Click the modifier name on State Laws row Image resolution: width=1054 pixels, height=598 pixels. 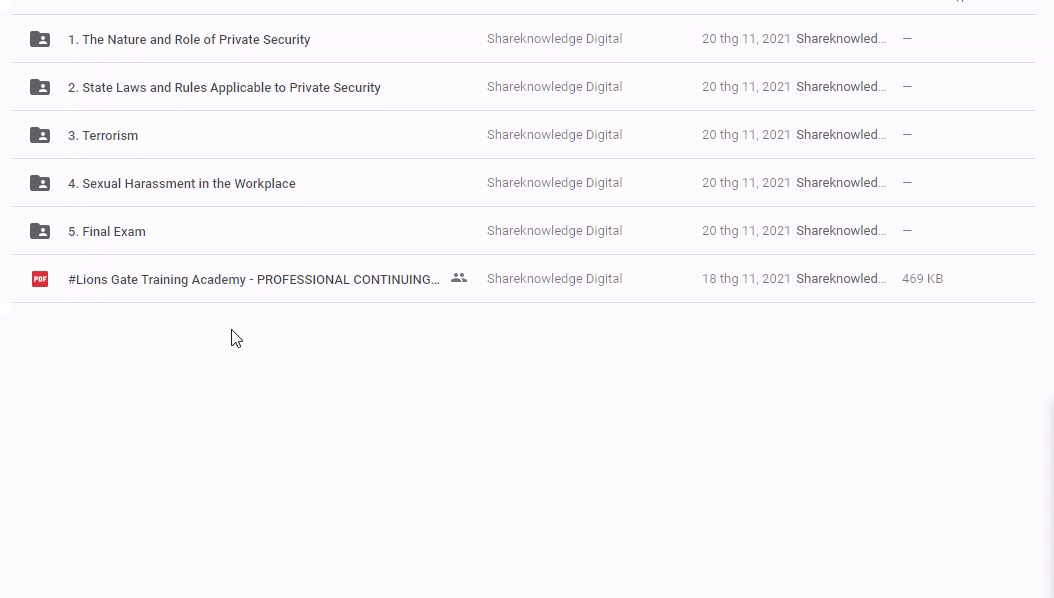pos(841,87)
